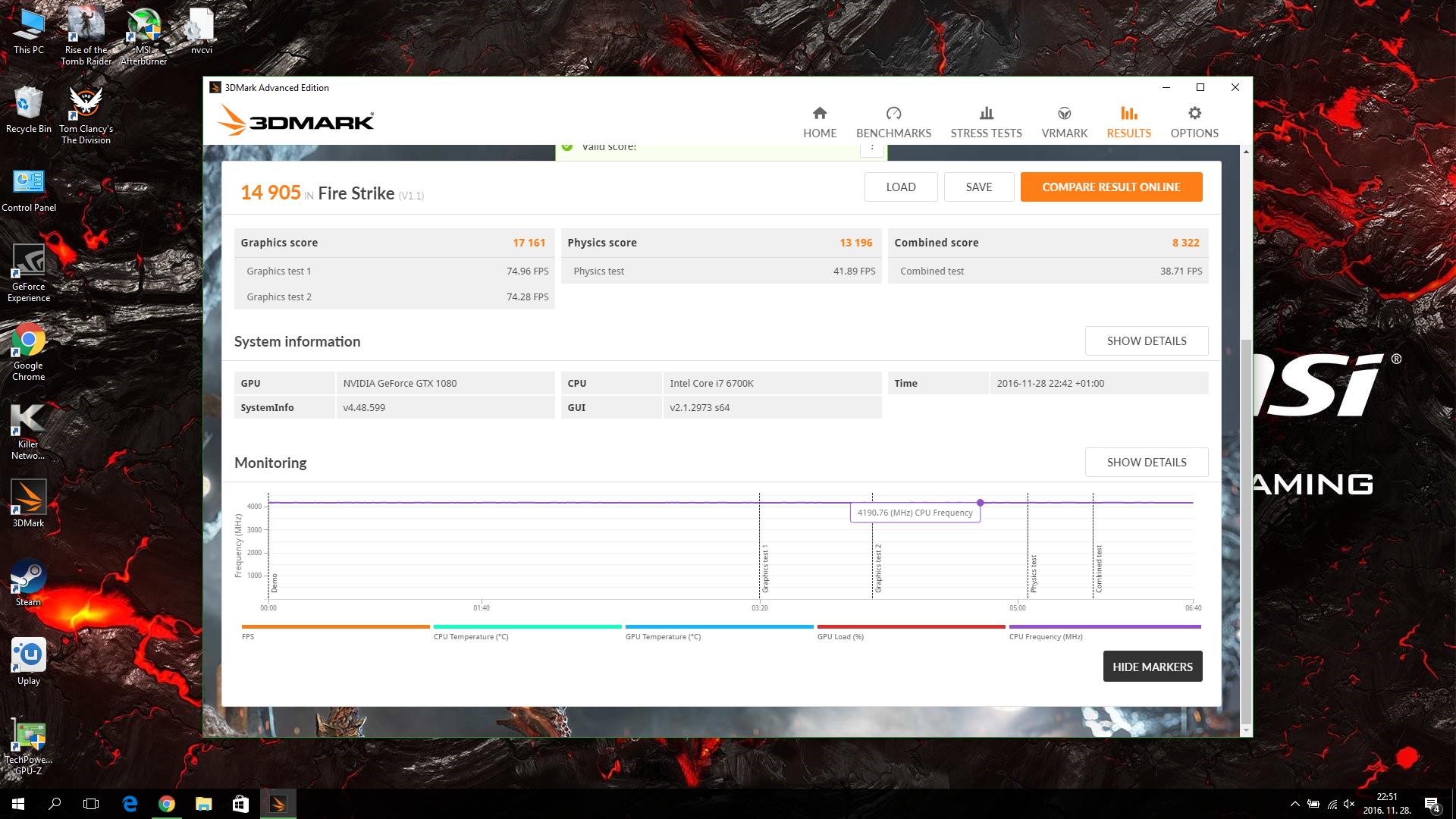
Task: Toggle GPU Temperature legend in chart
Action: point(719,632)
